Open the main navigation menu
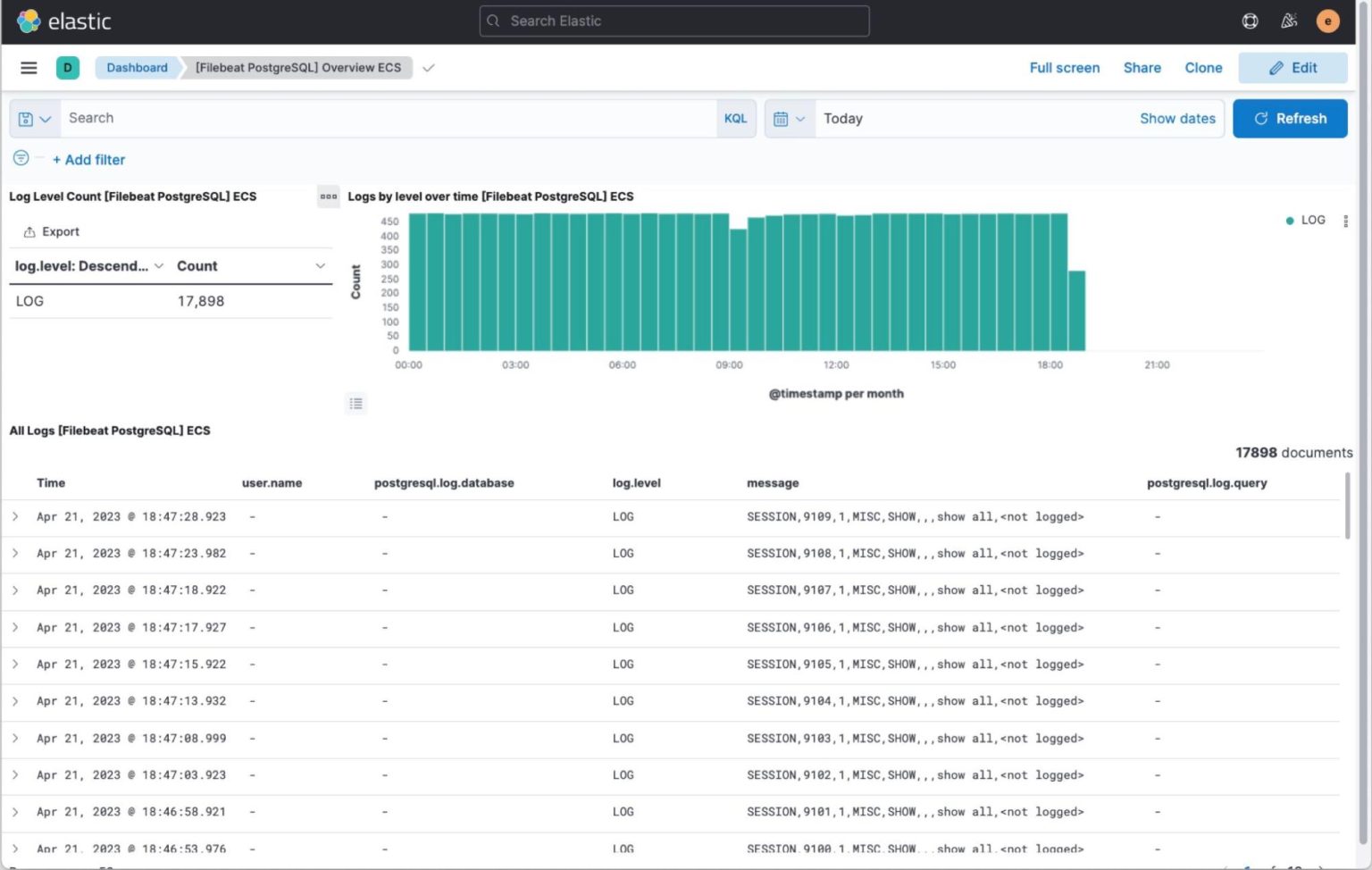This screenshot has height=870, width=1372. click(28, 67)
